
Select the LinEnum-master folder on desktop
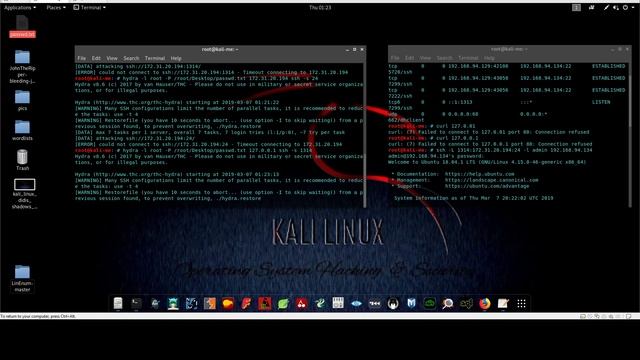pos(22,278)
